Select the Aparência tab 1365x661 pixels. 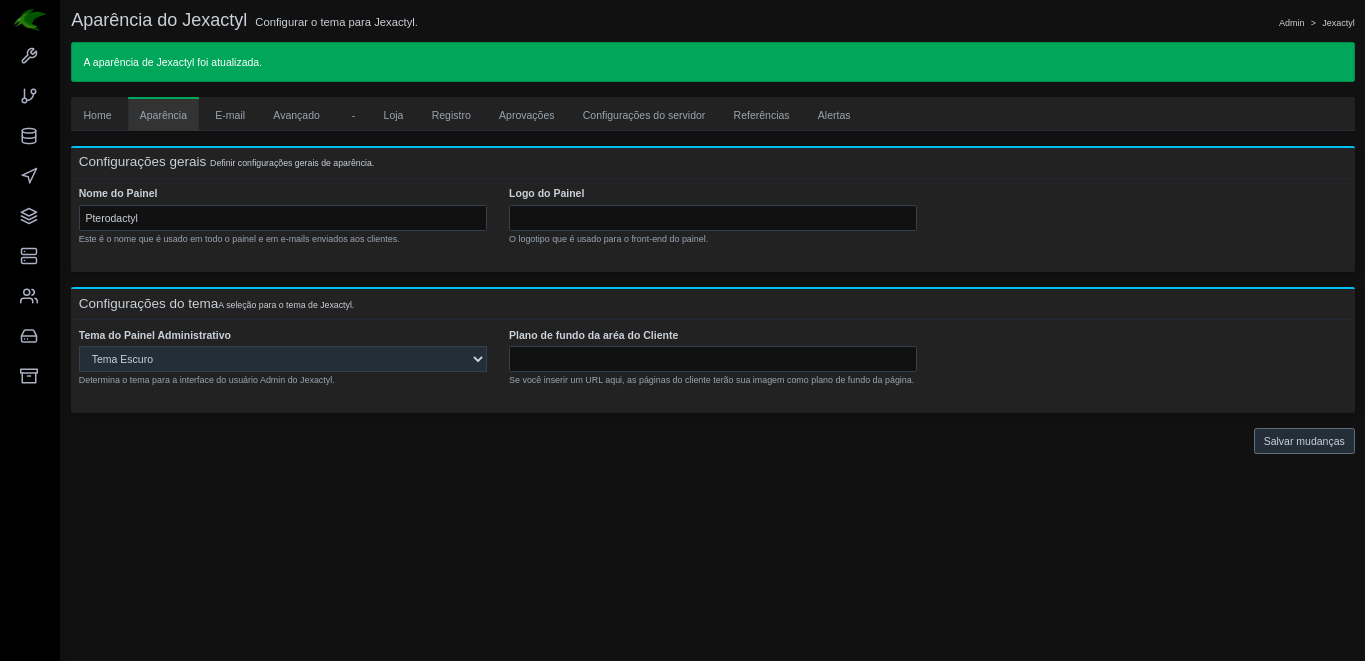[163, 115]
